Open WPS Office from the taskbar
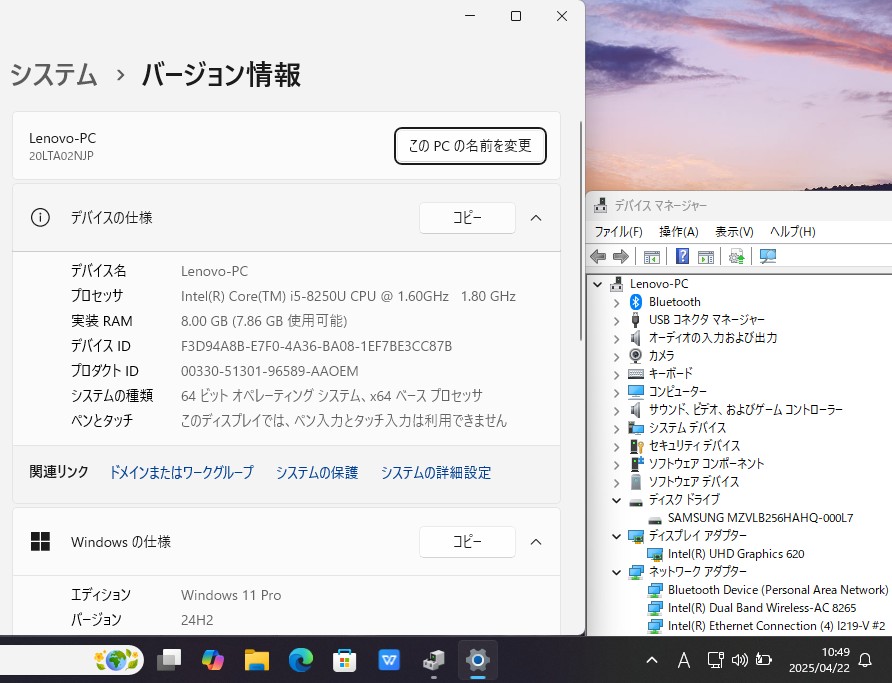This screenshot has width=892, height=683. [x=389, y=660]
